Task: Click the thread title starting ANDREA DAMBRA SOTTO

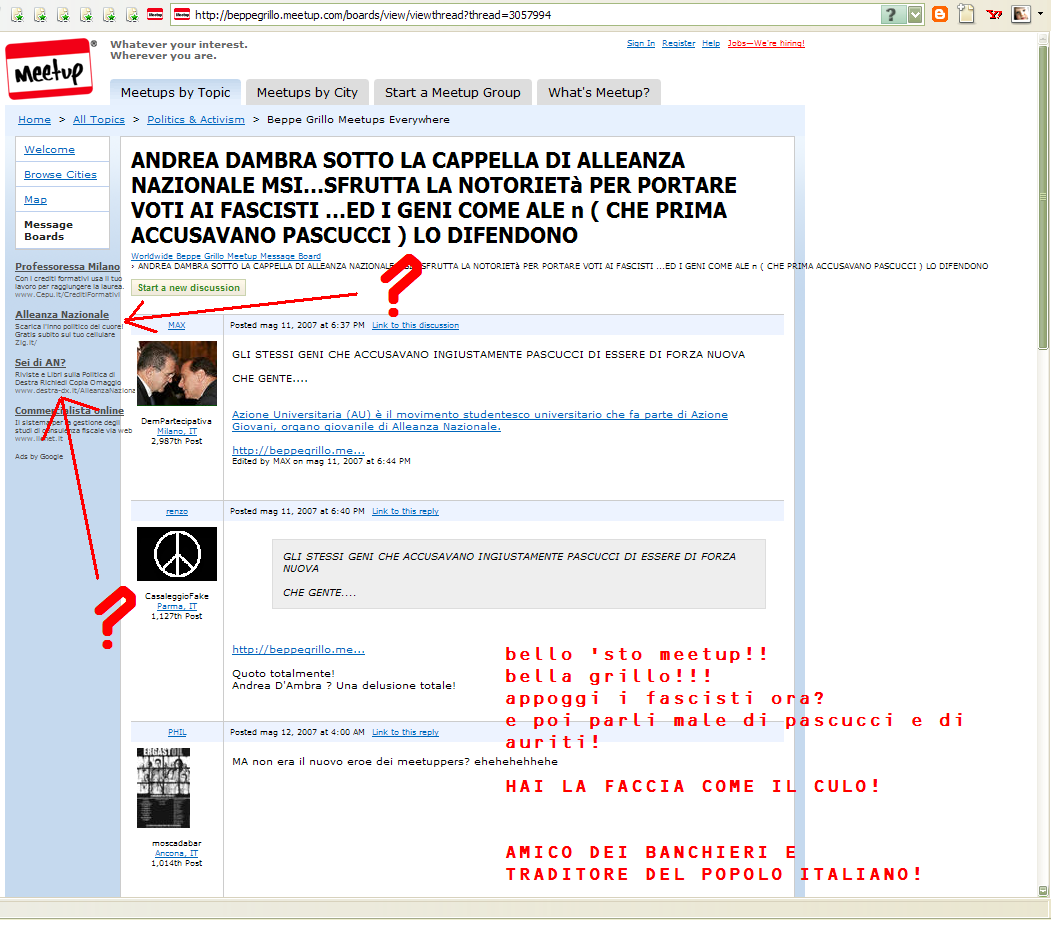Action: [434, 197]
